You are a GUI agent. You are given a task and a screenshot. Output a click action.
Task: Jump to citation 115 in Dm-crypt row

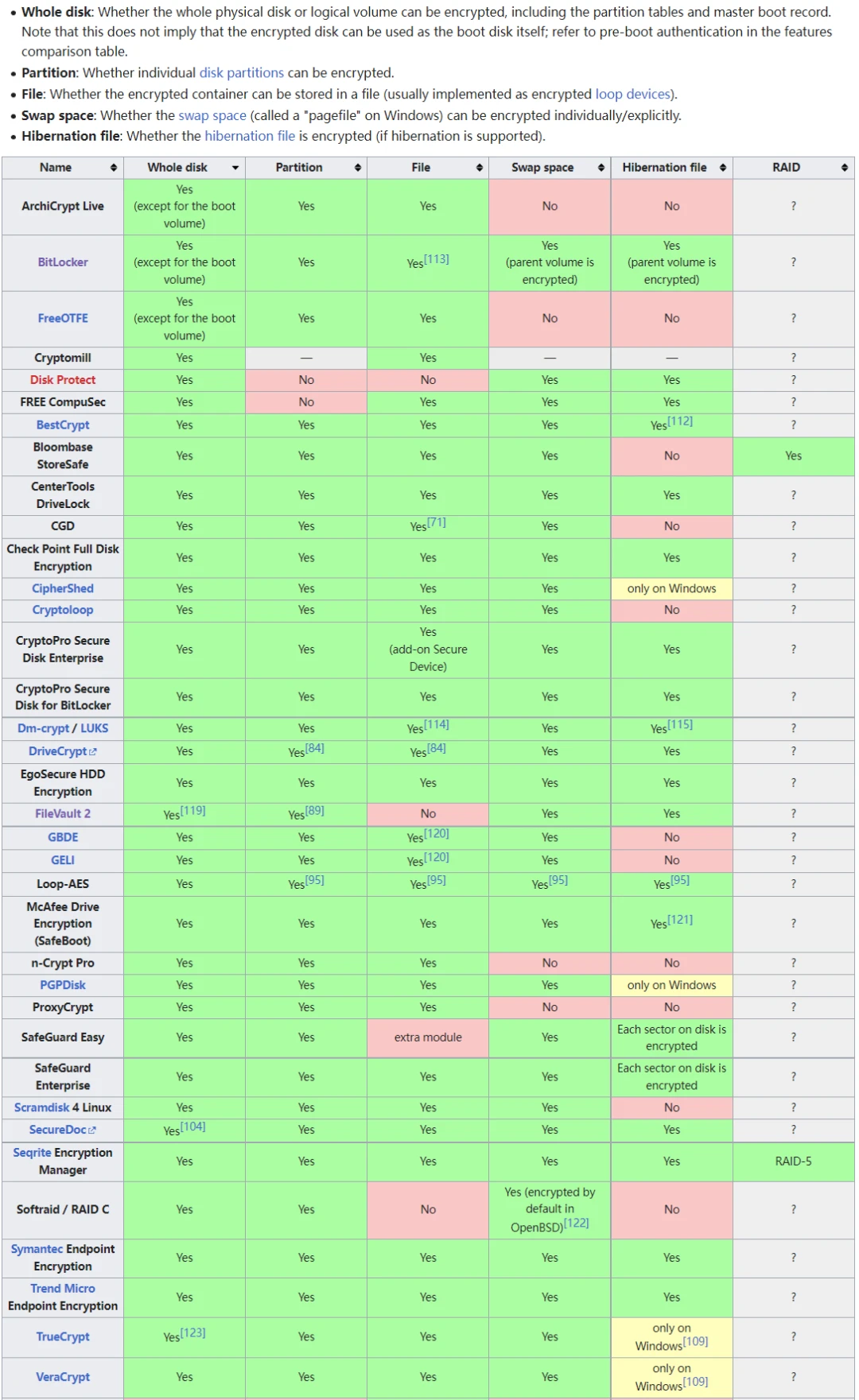[x=680, y=724]
